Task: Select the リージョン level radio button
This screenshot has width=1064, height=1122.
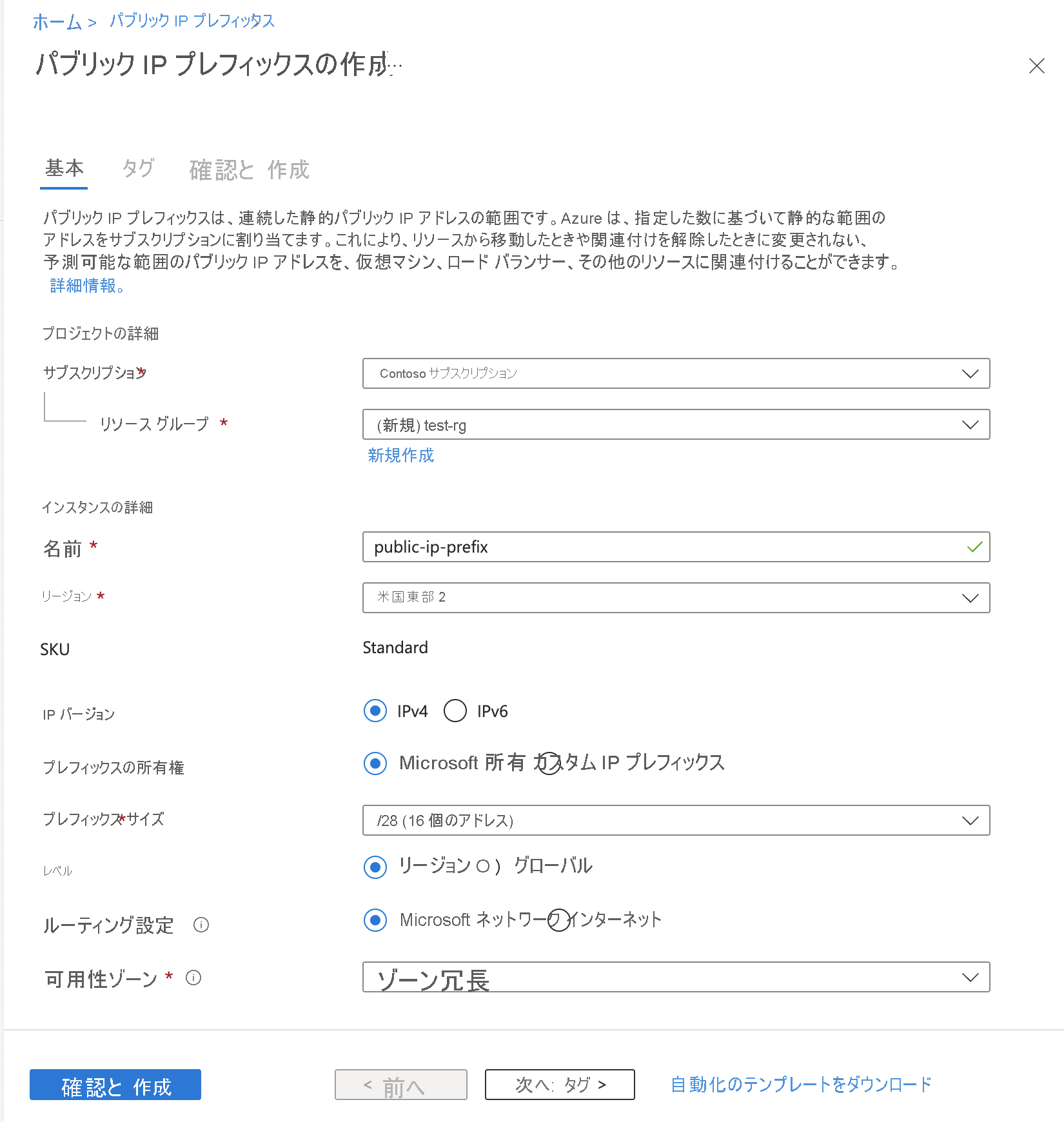Action: coord(375,867)
